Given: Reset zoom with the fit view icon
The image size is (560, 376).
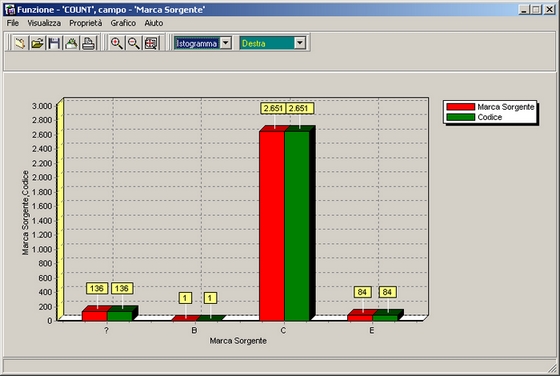Looking at the screenshot, I should (x=151, y=43).
